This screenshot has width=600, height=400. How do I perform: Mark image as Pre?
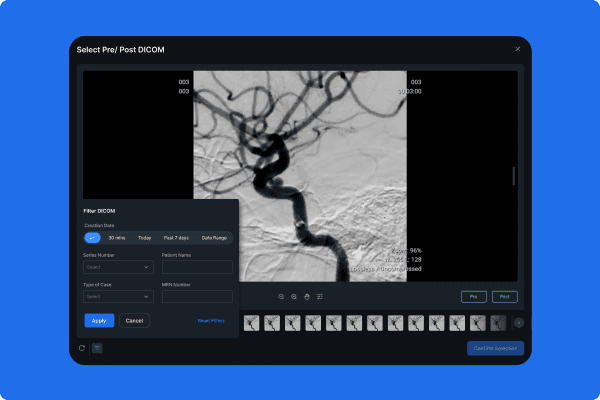point(474,297)
